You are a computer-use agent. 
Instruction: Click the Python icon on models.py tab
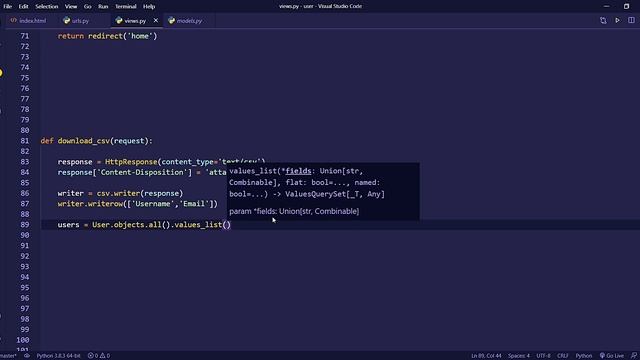(x=171, y=20)
